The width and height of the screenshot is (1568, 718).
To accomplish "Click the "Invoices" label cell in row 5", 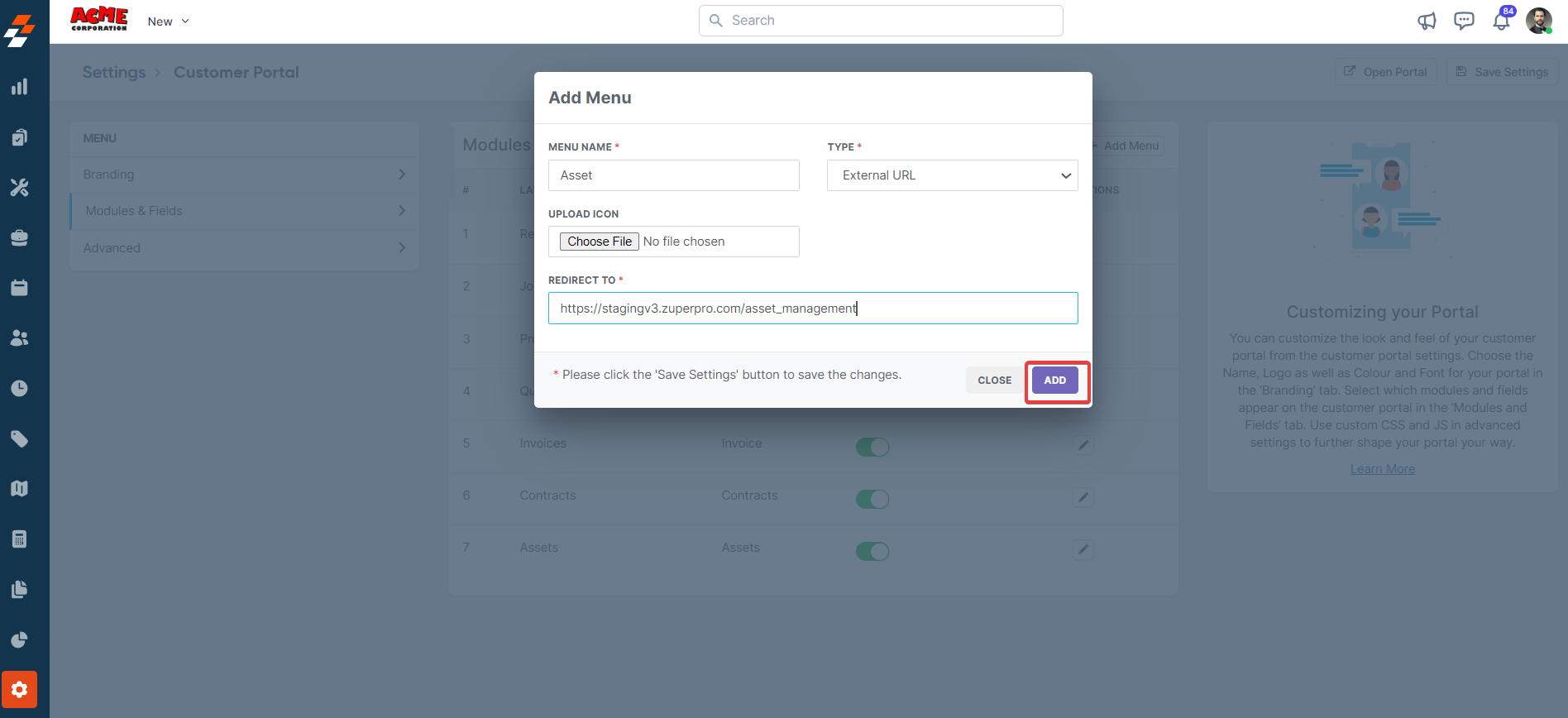I will (x=543, y=443).
